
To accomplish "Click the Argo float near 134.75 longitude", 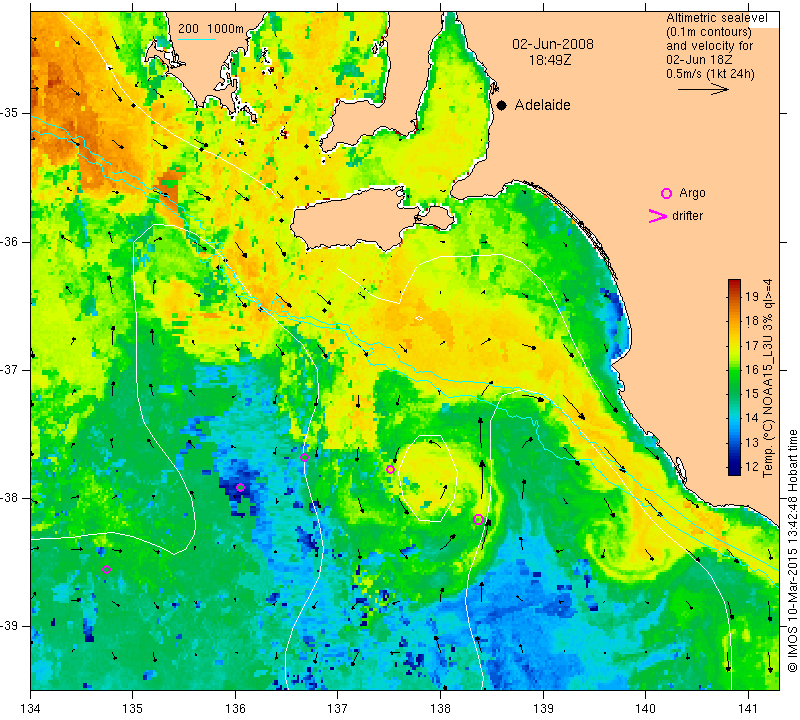I will [106, 569].
